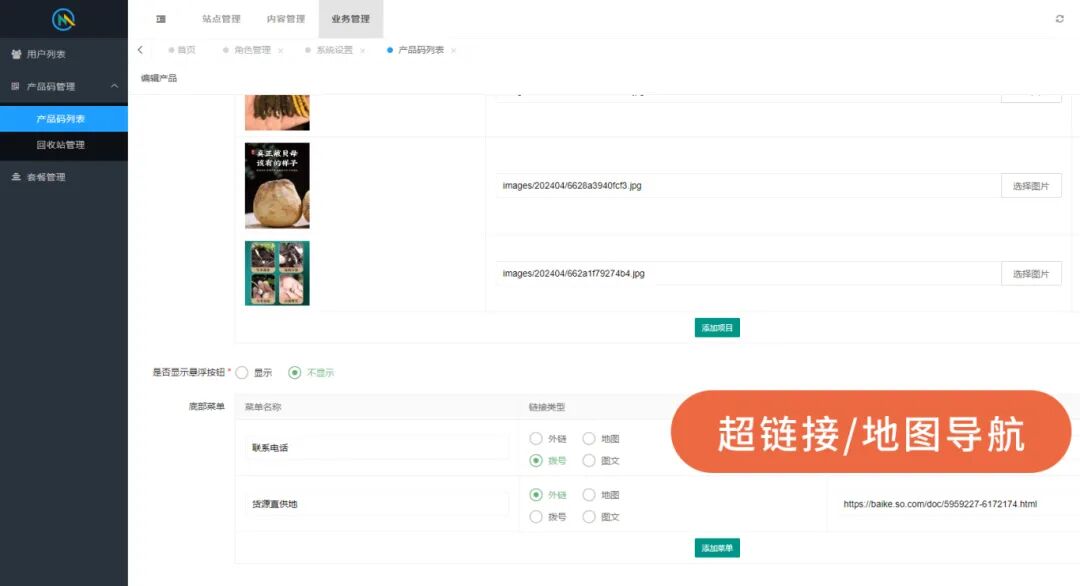Toggle the sidebar collapse menu icon
This screenshot has width=1080, height=586.
tap(161, 19)
